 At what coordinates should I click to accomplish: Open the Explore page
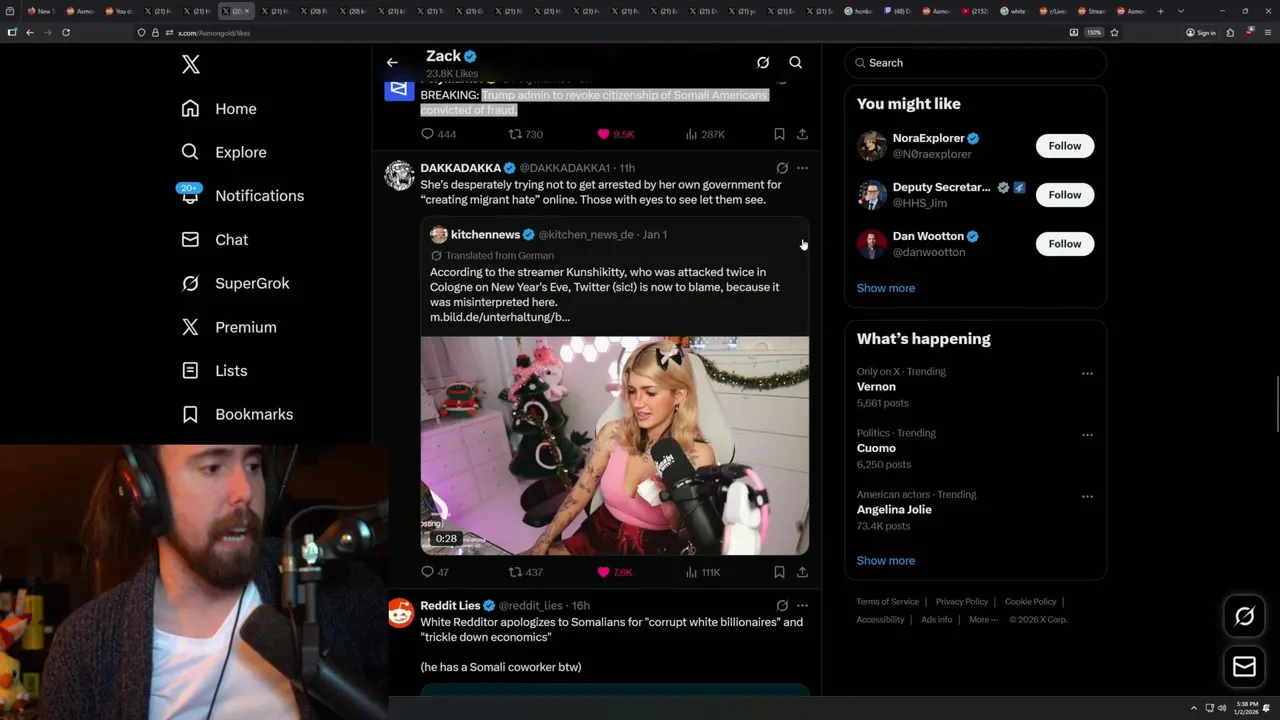[224, 152]
